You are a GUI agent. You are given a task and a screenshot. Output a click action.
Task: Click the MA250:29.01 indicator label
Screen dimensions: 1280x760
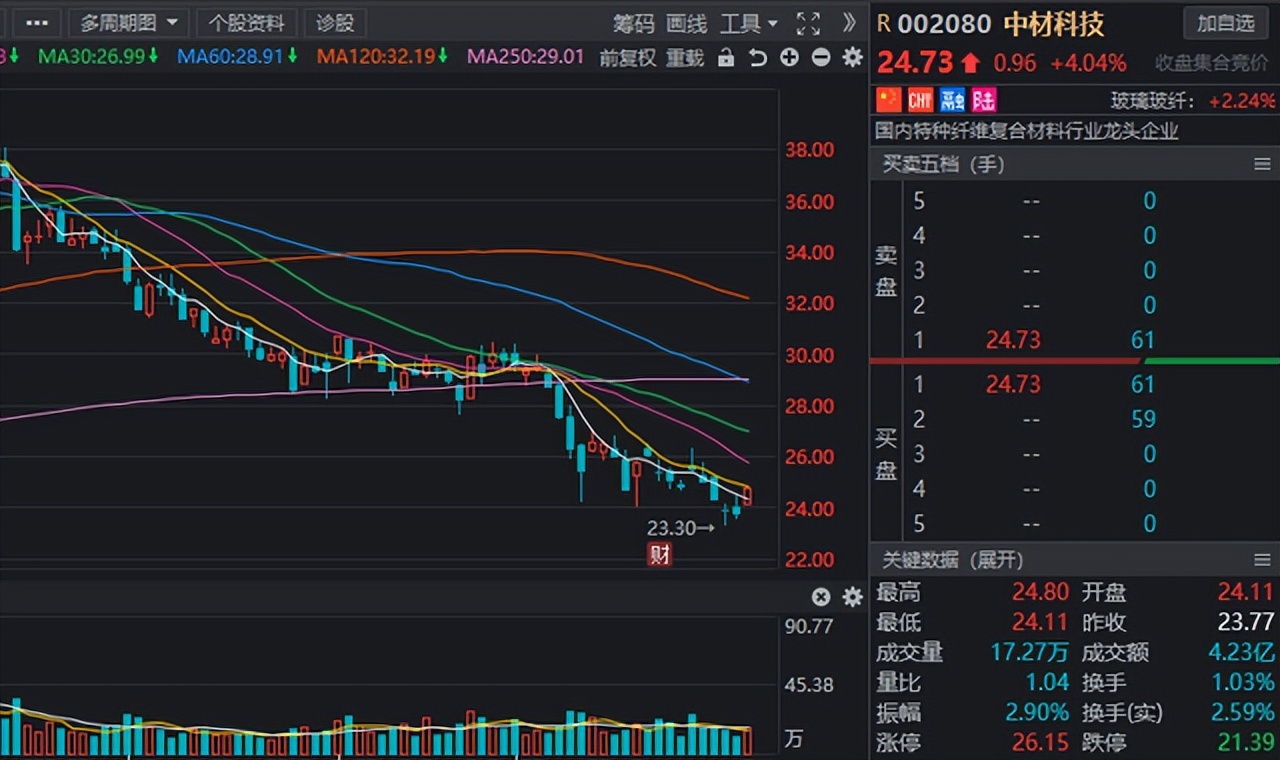click(525, 56)
